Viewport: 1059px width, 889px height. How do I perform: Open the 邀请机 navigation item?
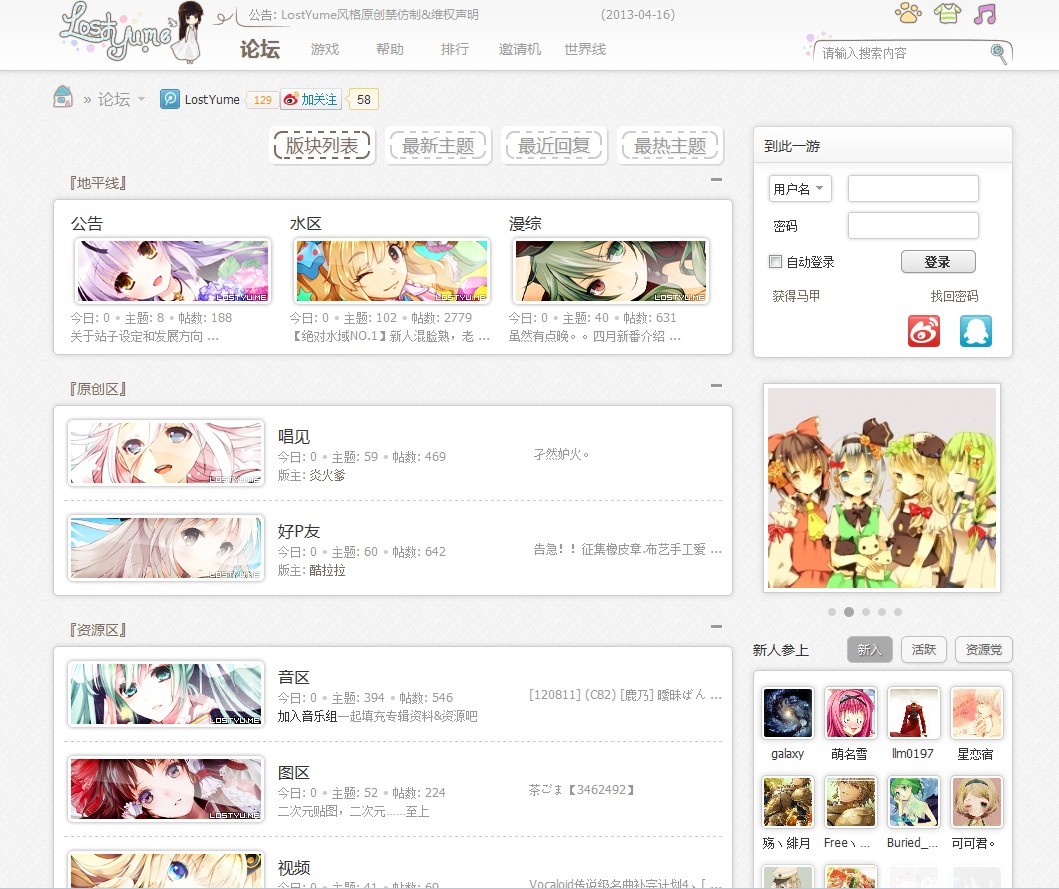point(519,49)
